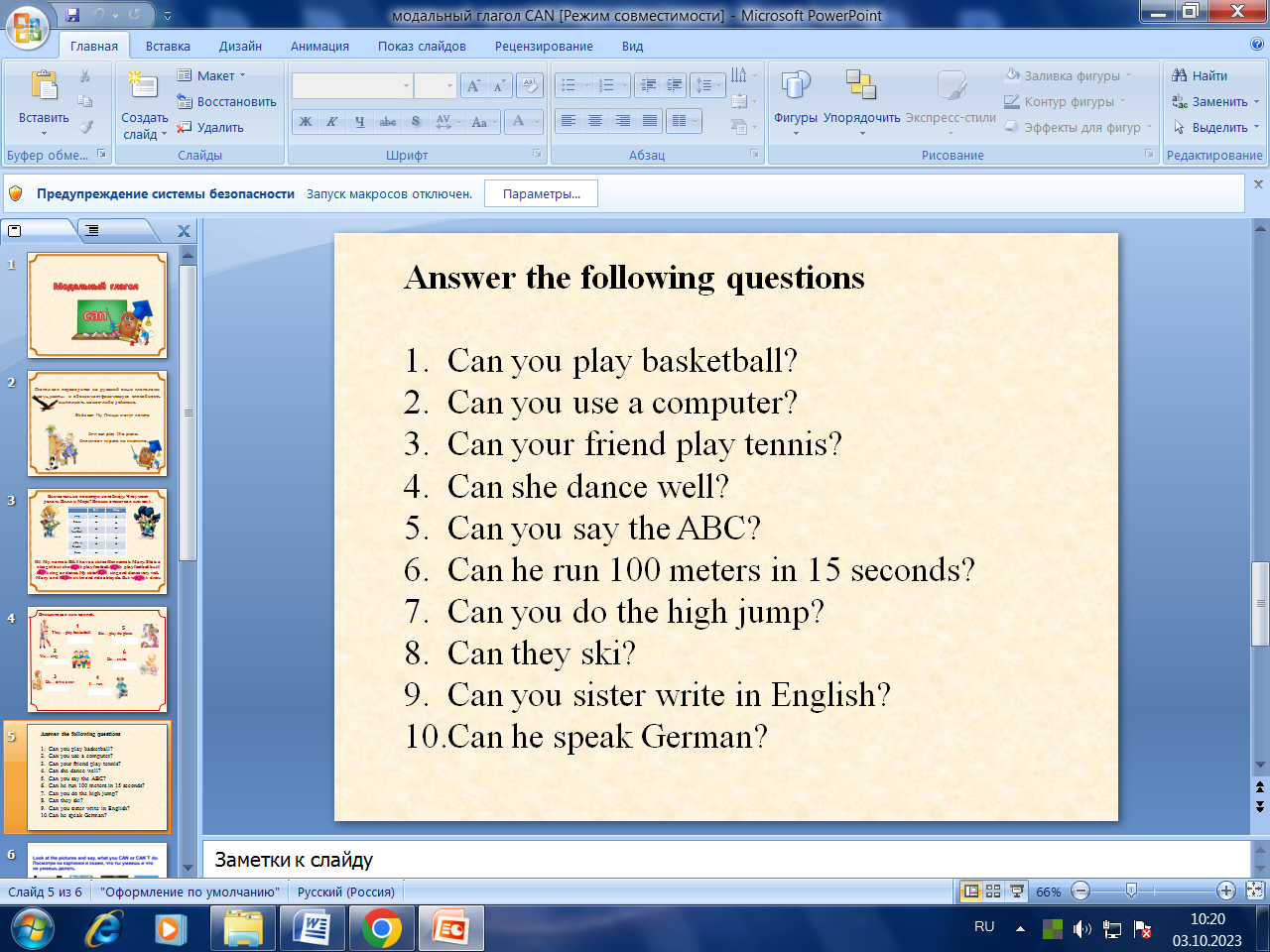Toggle underline formatting (Ч)
1270x952 pixels.
pos(359,122)
